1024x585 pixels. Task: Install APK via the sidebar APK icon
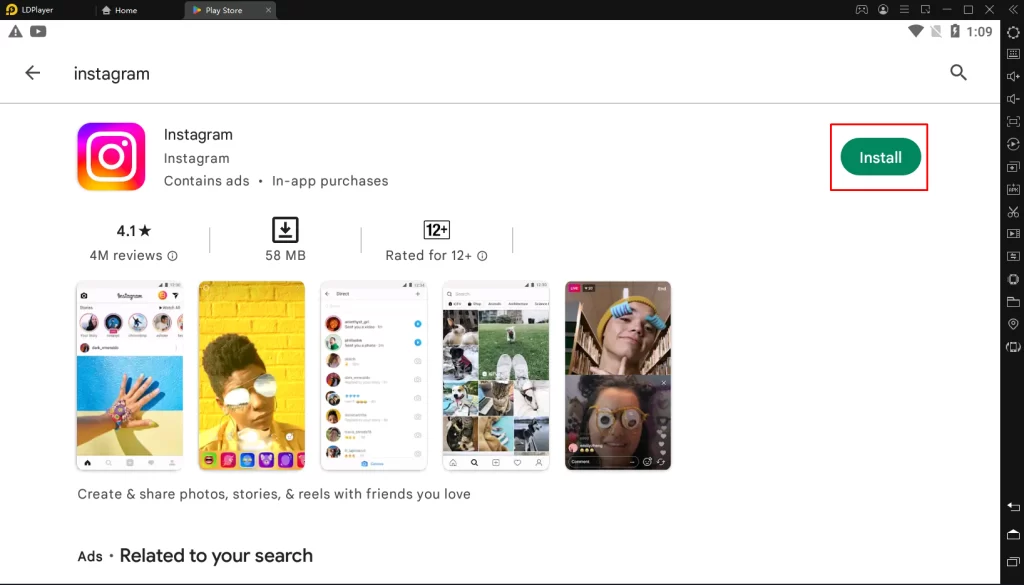click(1013, 189)
